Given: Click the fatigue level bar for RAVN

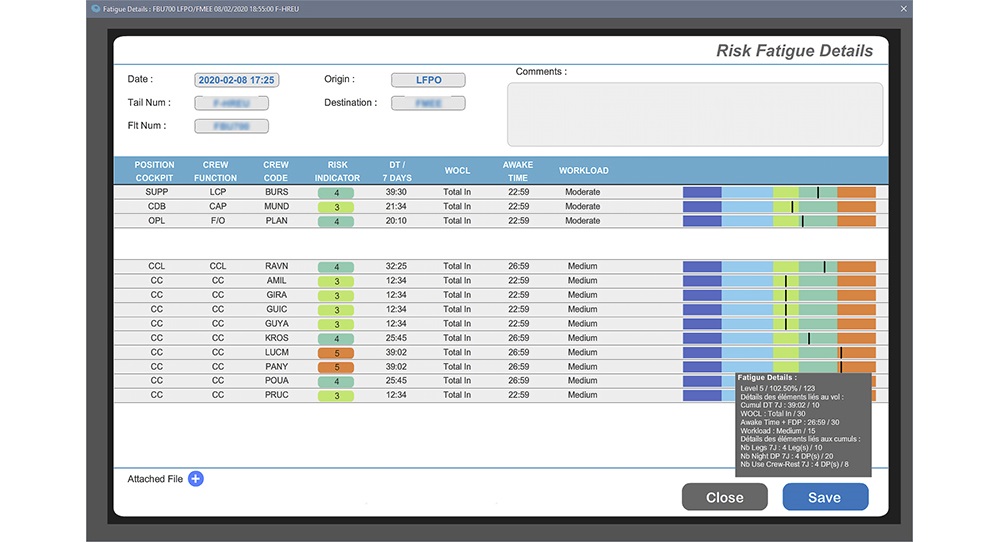Looking at the screenshot, I should (x=778, y=267).
